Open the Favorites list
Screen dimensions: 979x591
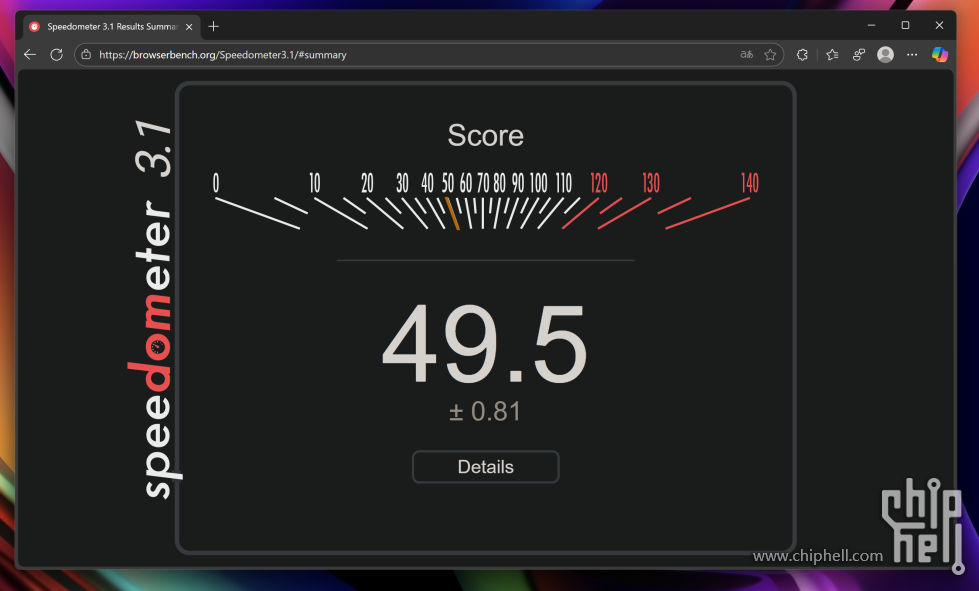pyautogui.click(x=832, y=55)
